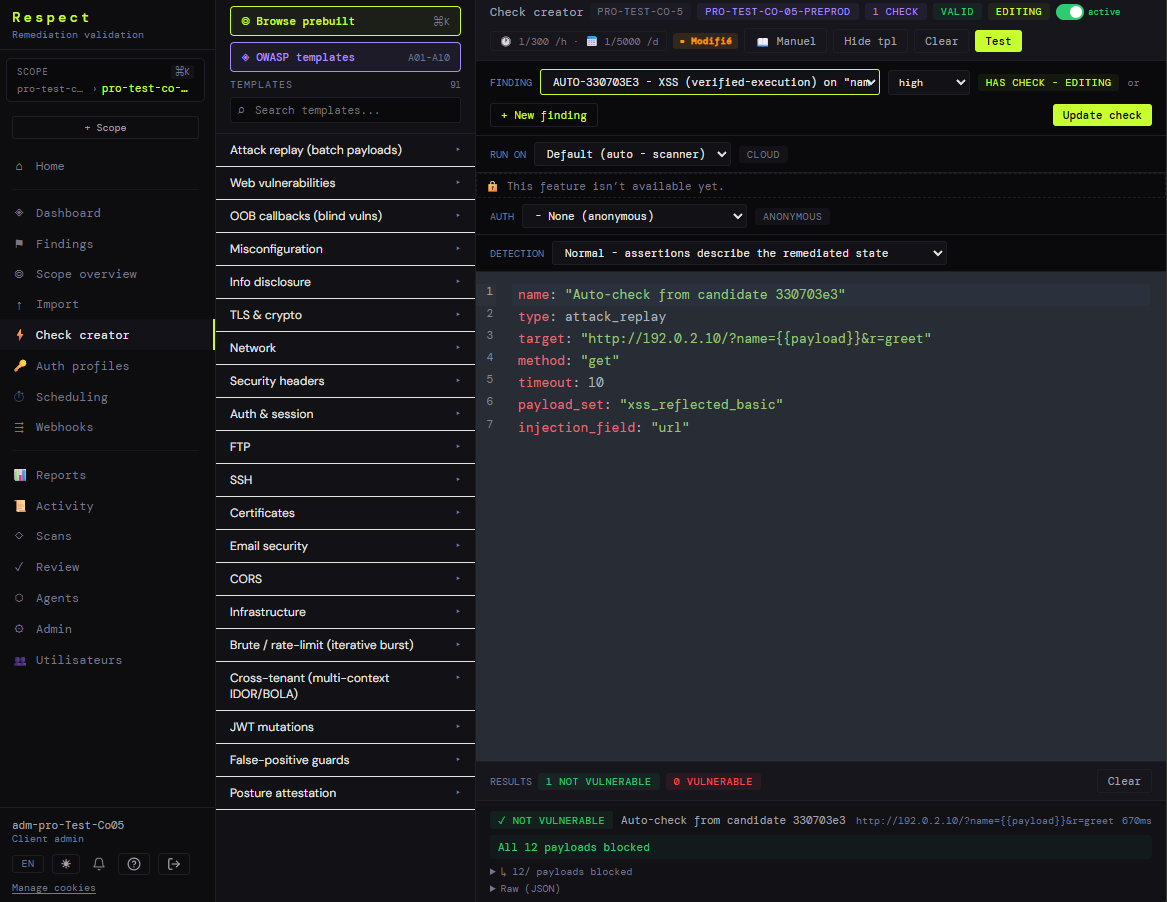Open the Manage cookies link
This screenshot has width=1167, height=902.
click(x=54, y=888)
